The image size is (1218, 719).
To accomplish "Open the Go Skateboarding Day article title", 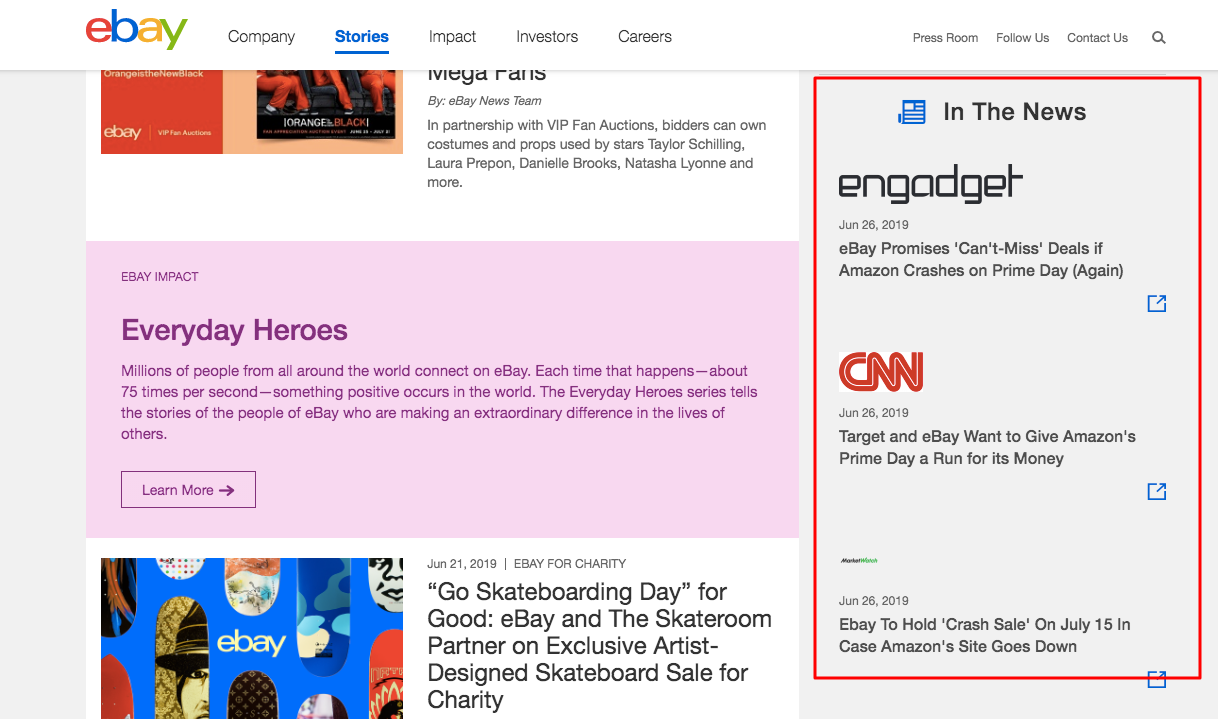I will click(600, 645).
